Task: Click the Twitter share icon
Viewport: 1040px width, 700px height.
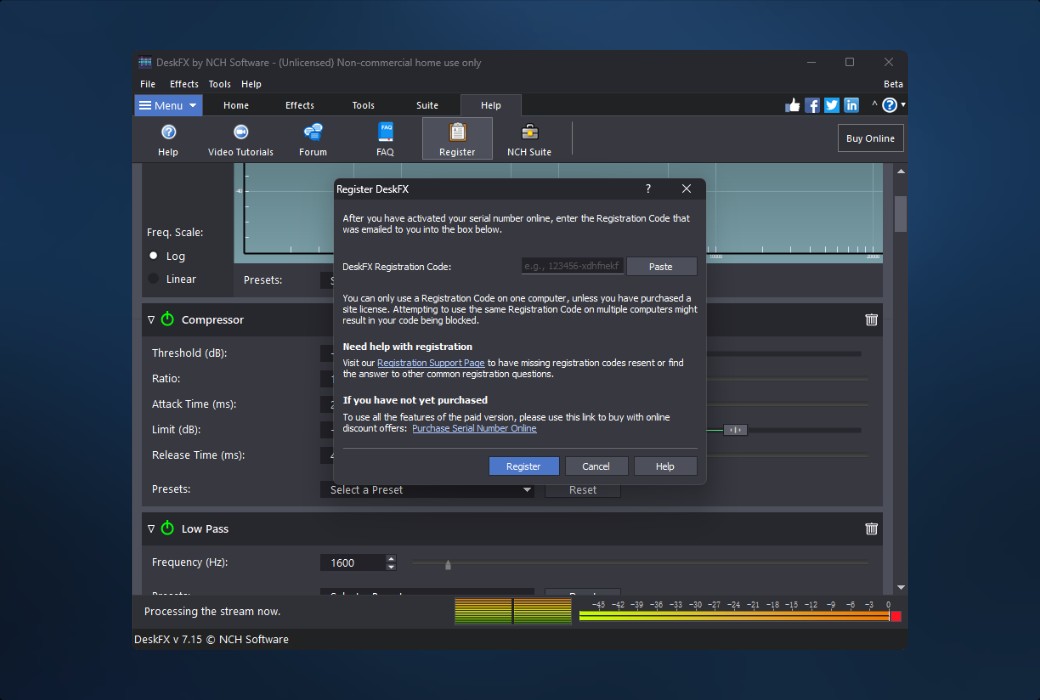Action: pyautogui.click(x=831, y=104)
